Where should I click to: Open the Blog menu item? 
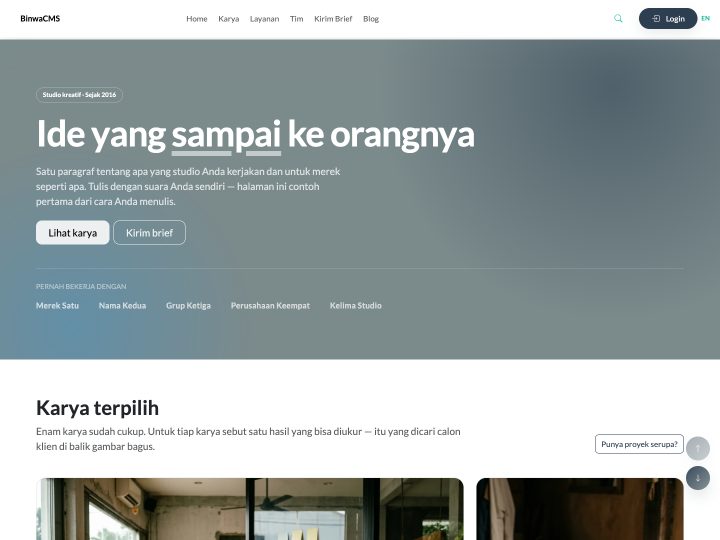click(371, 19)
